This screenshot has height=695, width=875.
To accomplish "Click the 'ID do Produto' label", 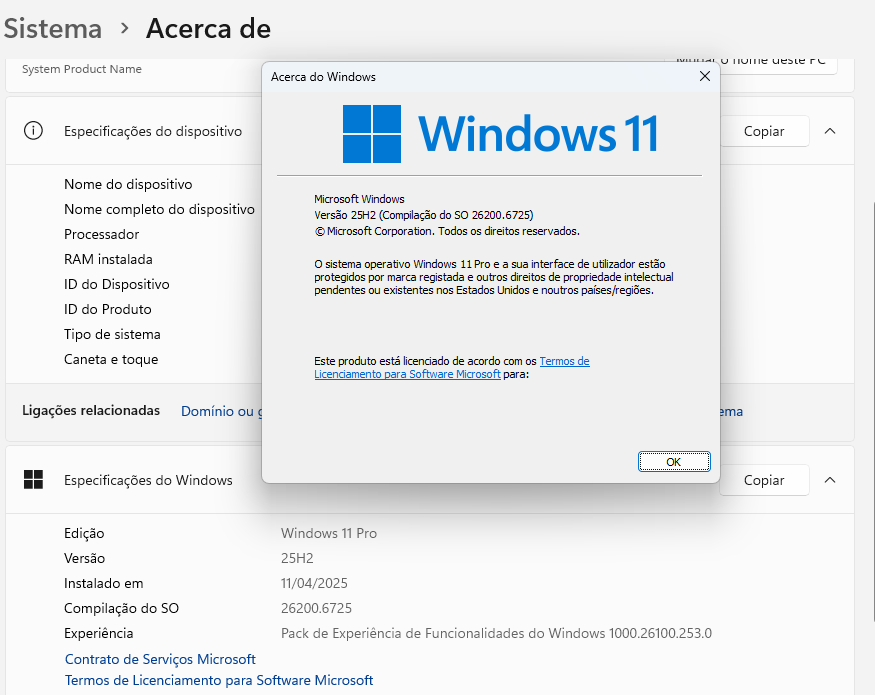I will click(108, 309).
